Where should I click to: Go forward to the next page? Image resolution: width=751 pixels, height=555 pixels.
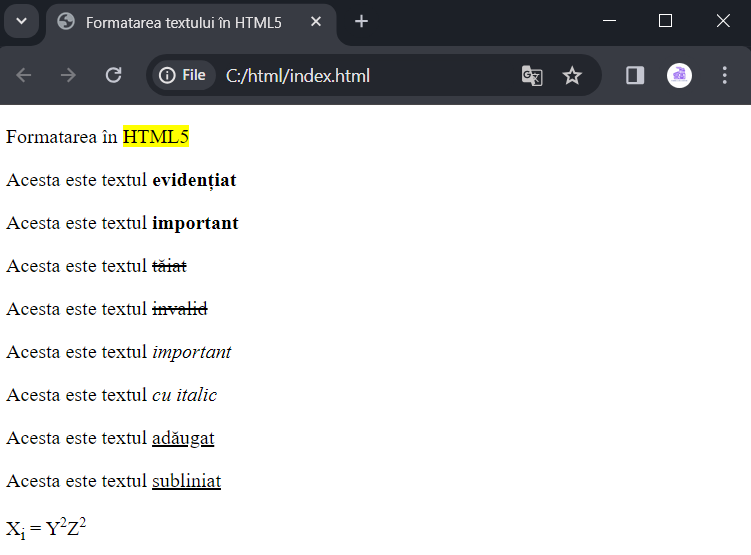(68, 75)
